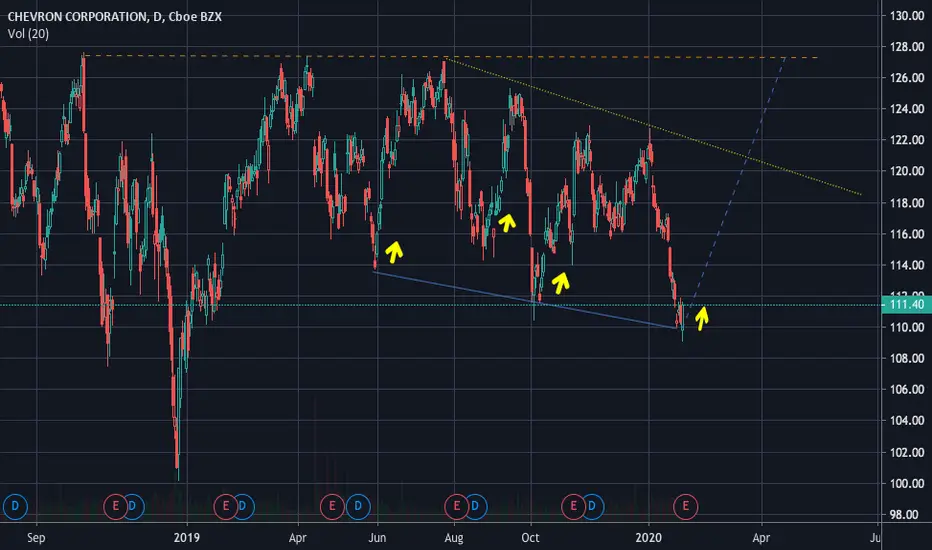932x550 pixels.
Task: Select the Vol (20) indicator label
Action: (x=29, y=34)
